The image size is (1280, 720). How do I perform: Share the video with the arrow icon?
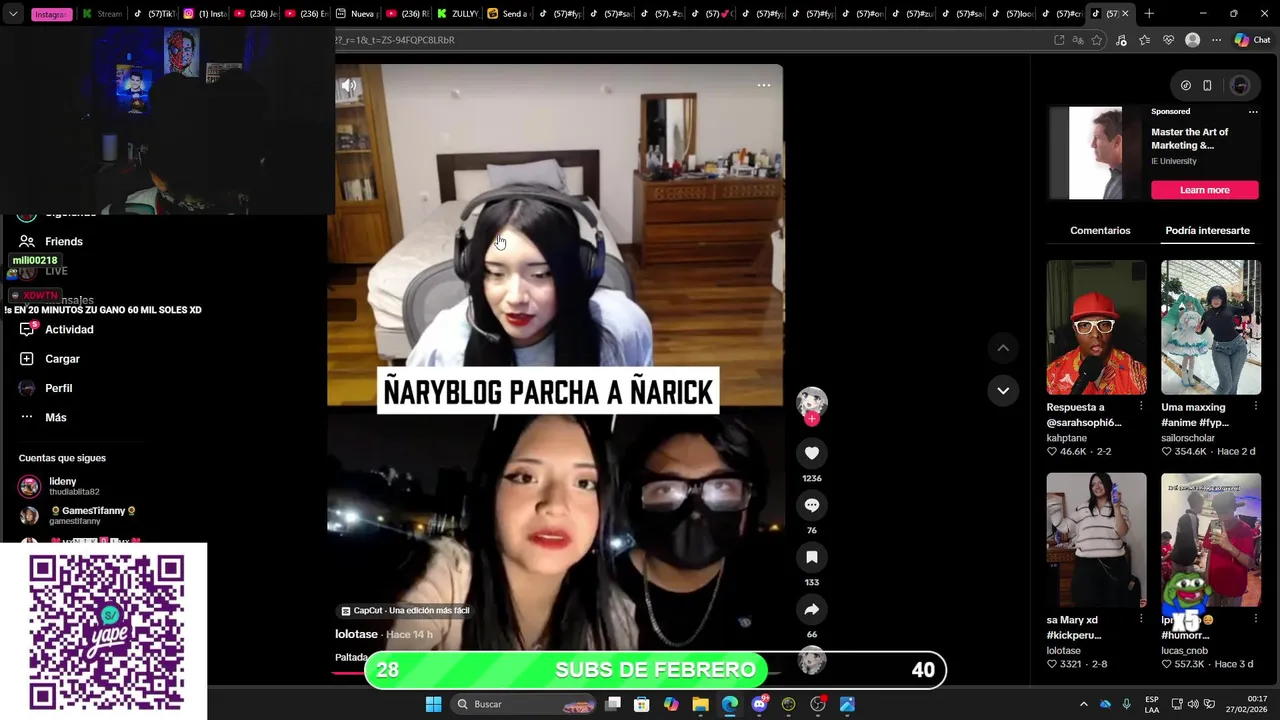point(812,609)
